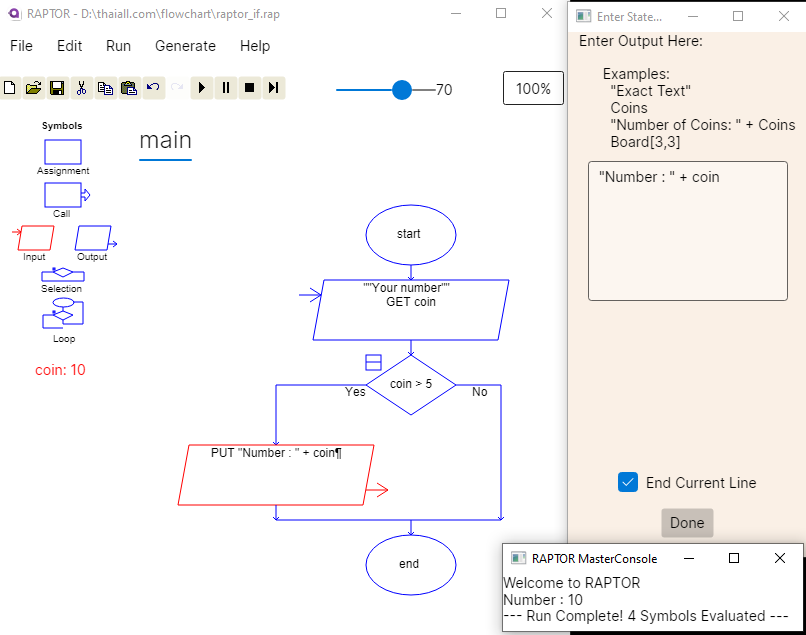Undo the last action with the arrow icon
Image resolution: width=806 pixels, height=635 pixels.
pyautogui.click(x=153, y=88)
